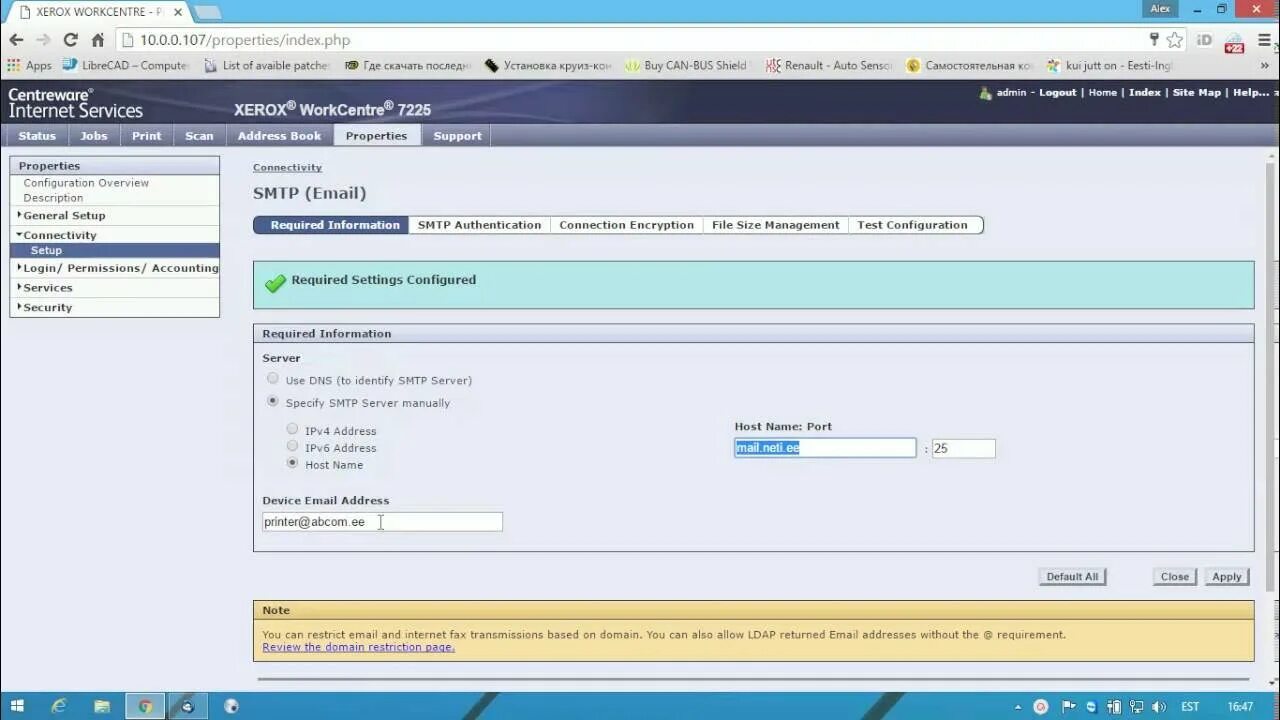Viewport: 1280px width, 720px height.
Task: Click the saved password key icon
Action: (1154, 40)
